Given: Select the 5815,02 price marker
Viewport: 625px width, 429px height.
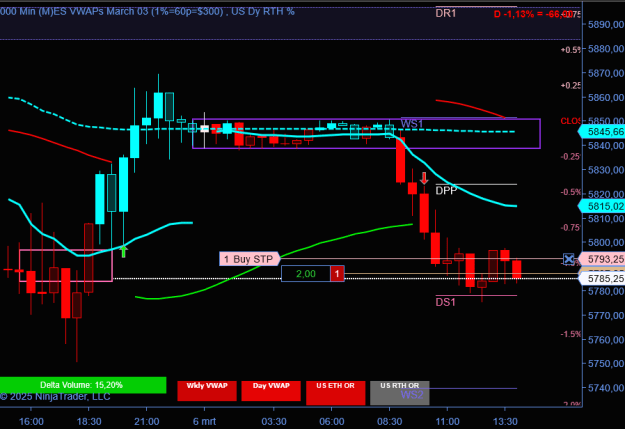Looking at the screenshot, I should click(602, 206).
